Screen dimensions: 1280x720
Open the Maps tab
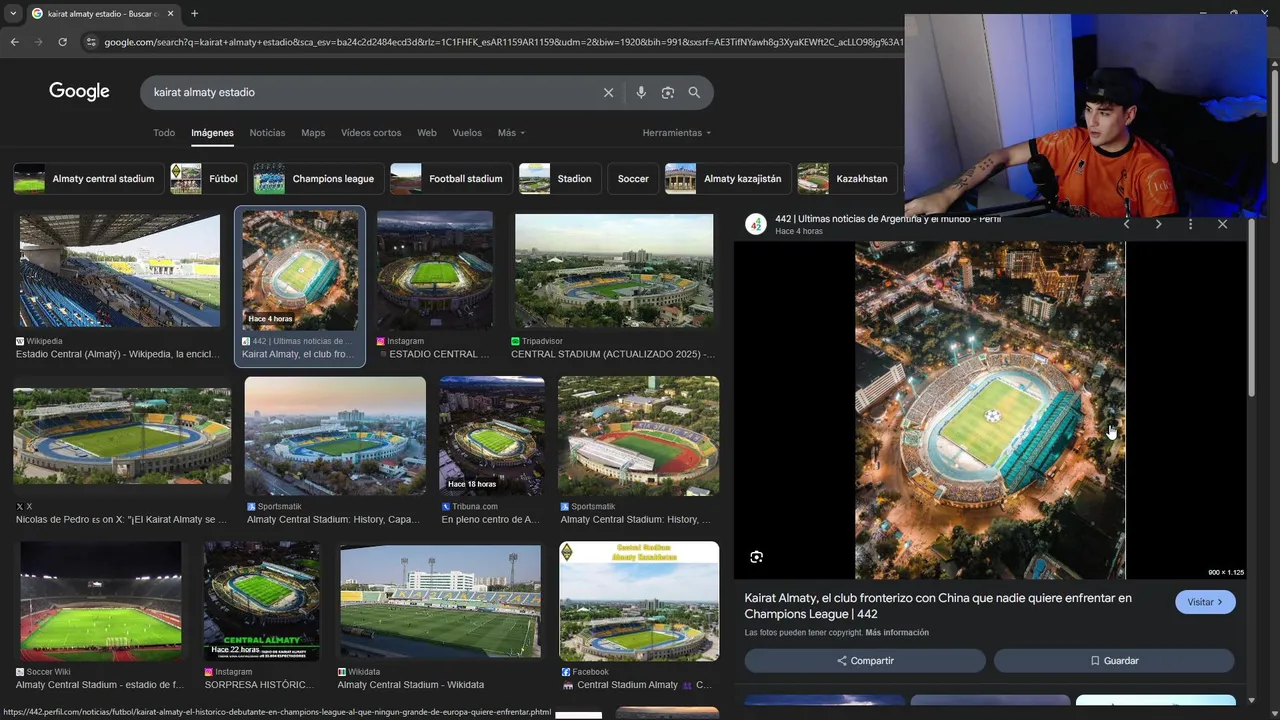click(x=313, y=133)
